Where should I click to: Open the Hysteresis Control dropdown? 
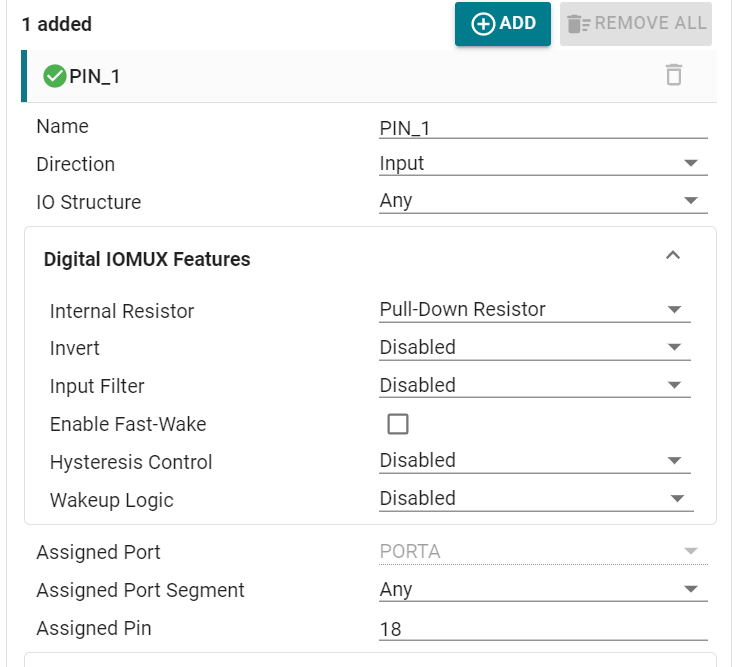(x=535, y=461)
